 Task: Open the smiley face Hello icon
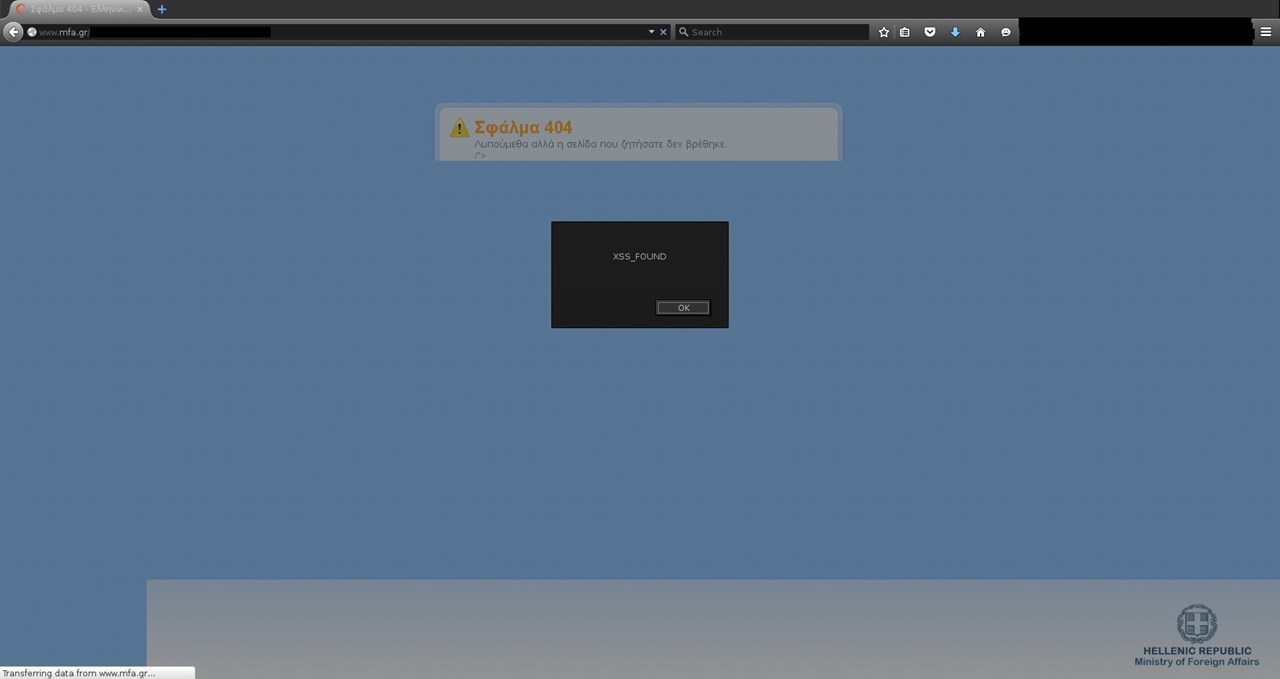[x=1005, y=32]
